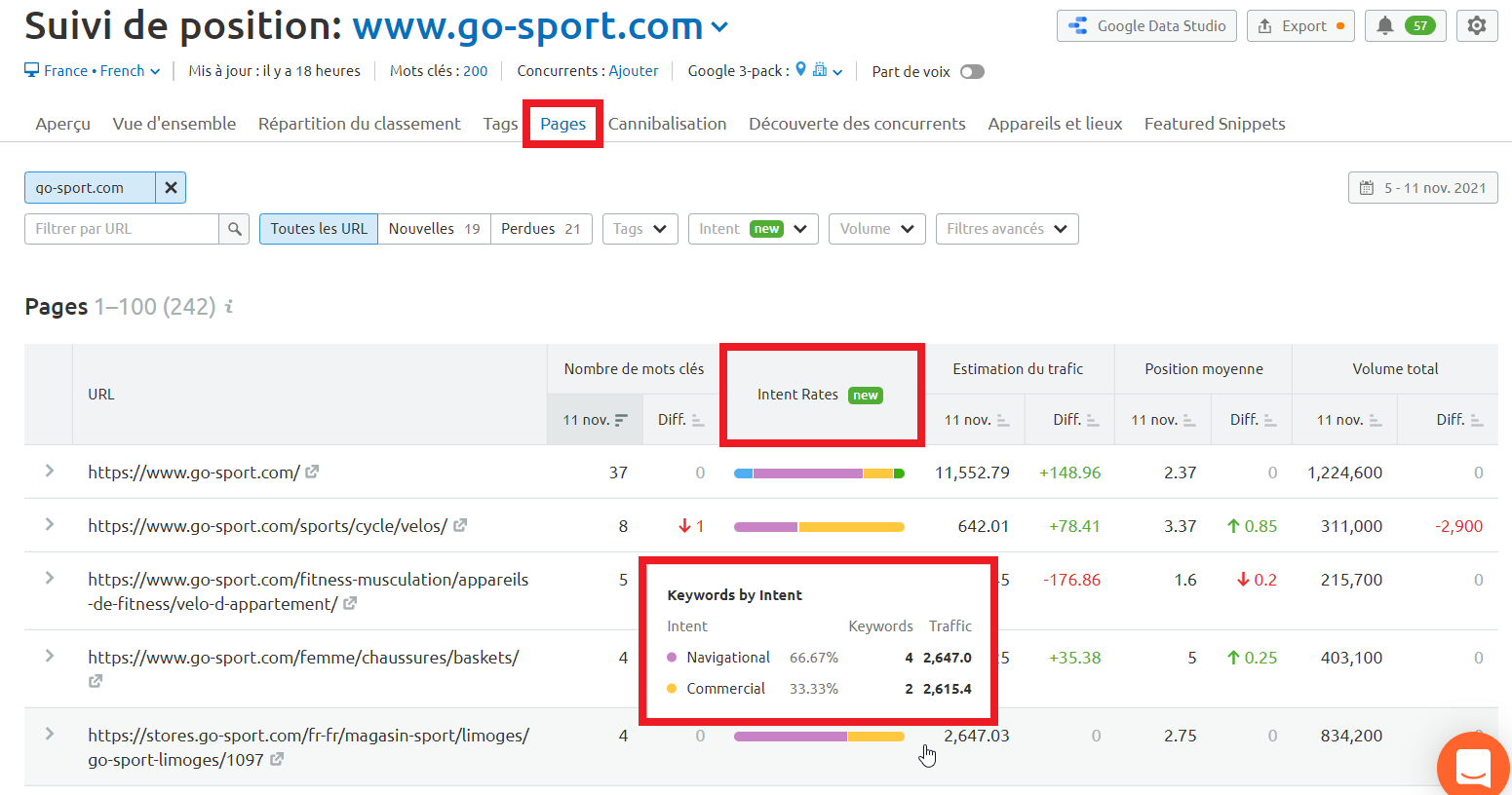This screenshot has width=1512, height=795.
Task: Click the Ajouter competitors link
Action: point(634,71)
